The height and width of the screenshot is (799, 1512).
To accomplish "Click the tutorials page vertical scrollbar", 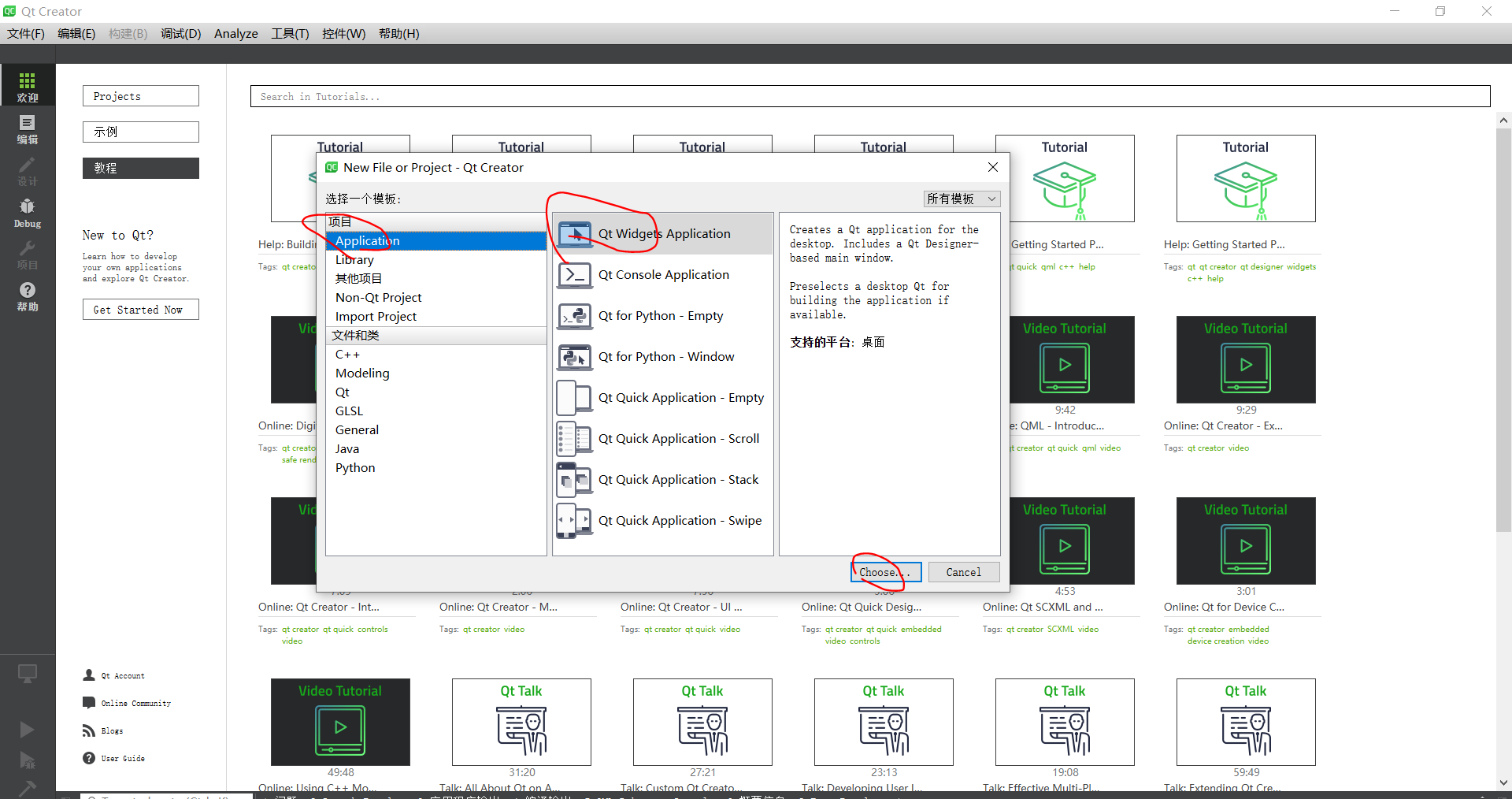I will [1503, 331].
